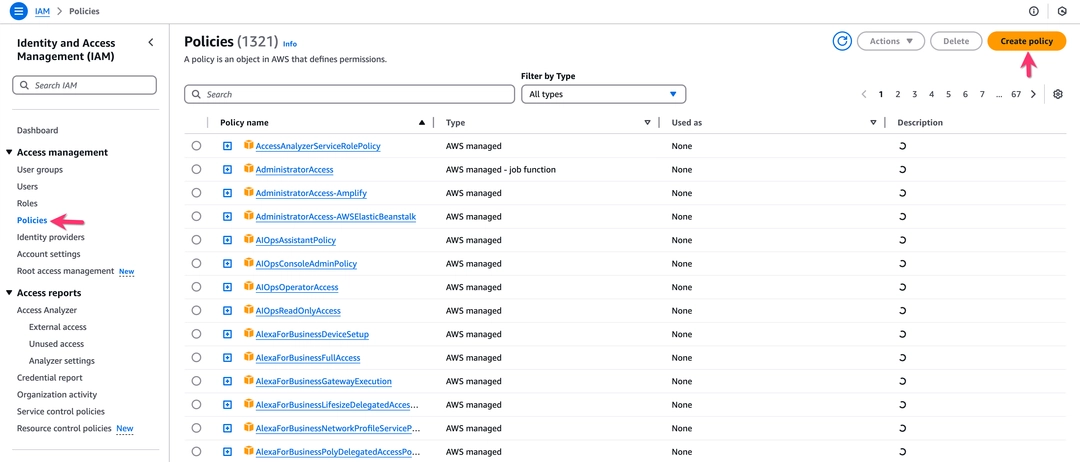Open Filter by Type dropdown
The image size is (1080, 462).
(603, 94)
